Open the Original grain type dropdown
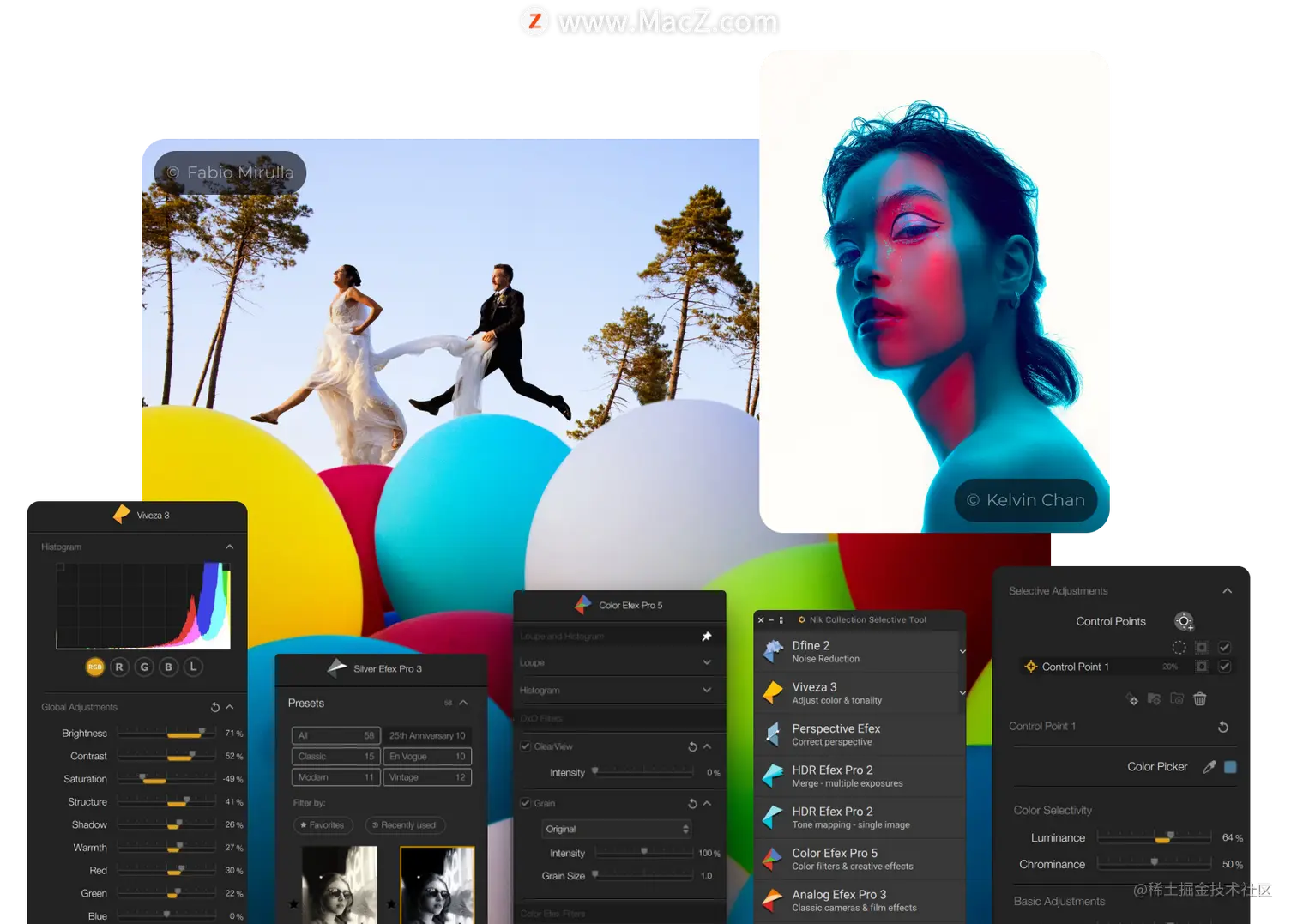1297x924 pixels. tap(616, 829)
